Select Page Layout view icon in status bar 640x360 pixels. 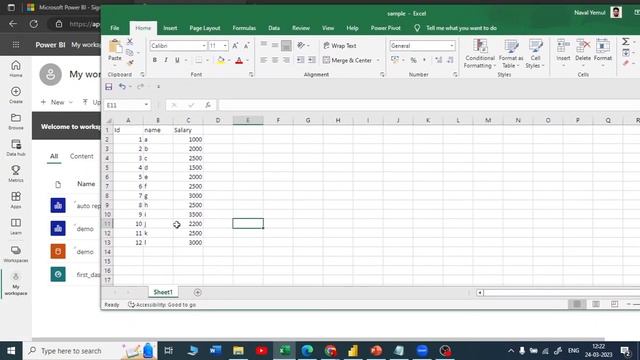pos(596,304)
